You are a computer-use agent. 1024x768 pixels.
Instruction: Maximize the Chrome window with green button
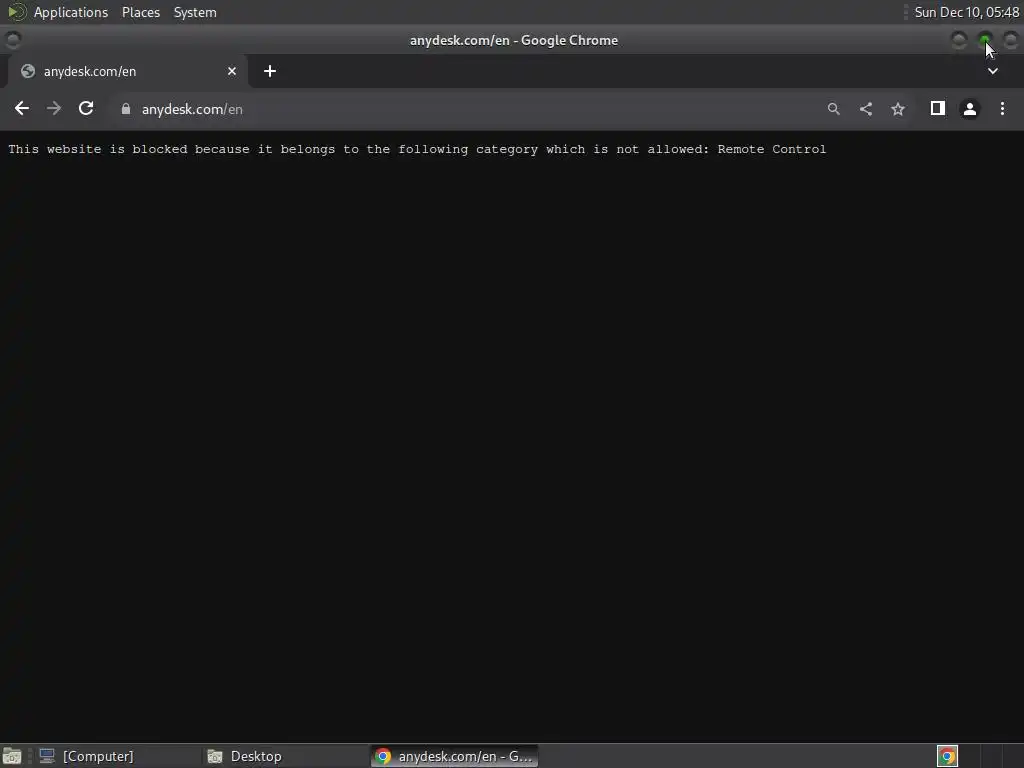tap(985, 40)
